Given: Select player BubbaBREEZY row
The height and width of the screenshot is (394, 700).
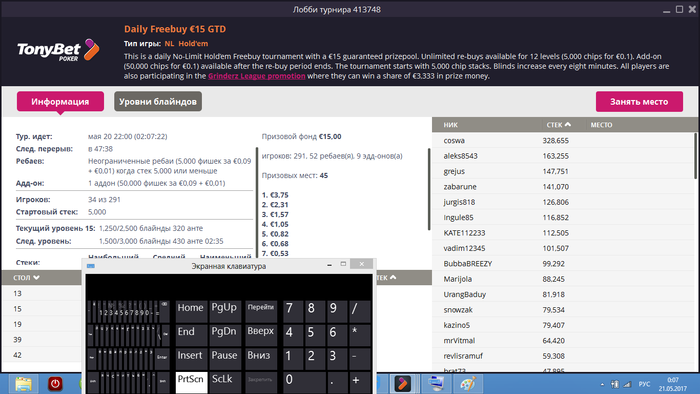Looking at the screenshot, I should click(562, 264).
